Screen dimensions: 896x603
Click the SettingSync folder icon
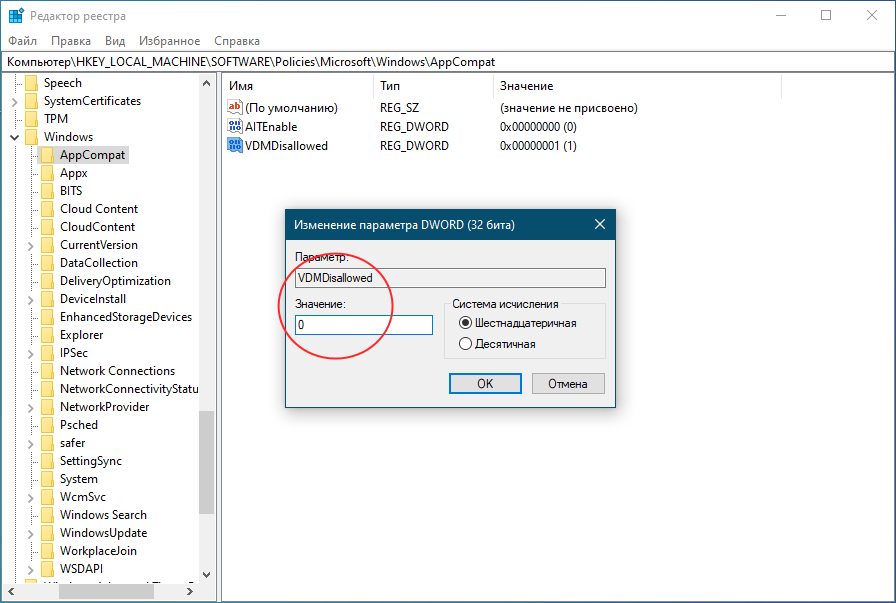click(48, 461)
